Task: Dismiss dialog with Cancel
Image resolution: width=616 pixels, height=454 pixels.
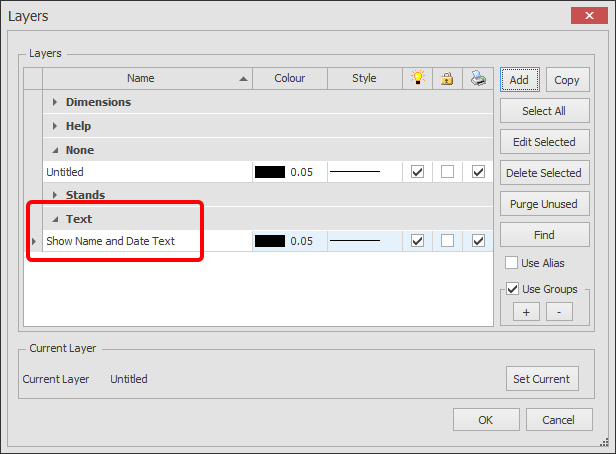Action: (x=559, y=420)
